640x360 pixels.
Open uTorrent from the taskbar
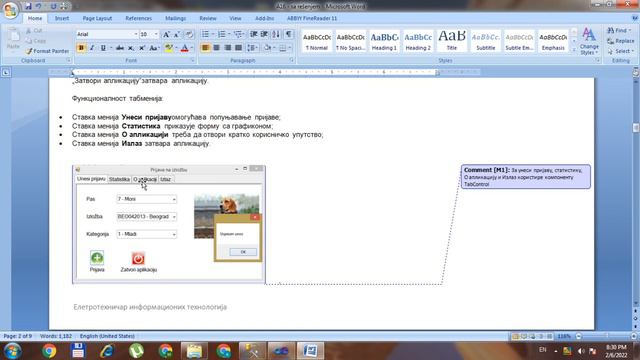click(136, 351)
